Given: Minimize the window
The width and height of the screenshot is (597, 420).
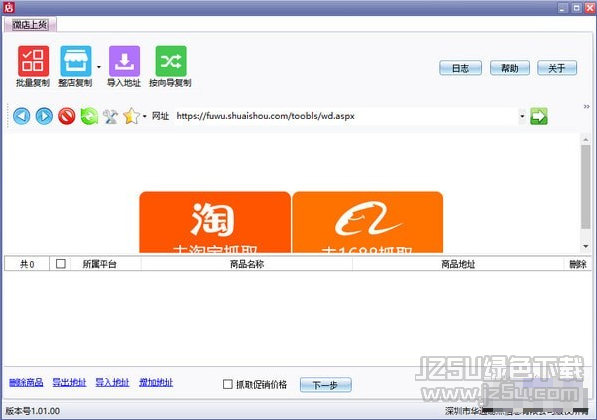Looking at the screenshot, I should coord(563,8).
